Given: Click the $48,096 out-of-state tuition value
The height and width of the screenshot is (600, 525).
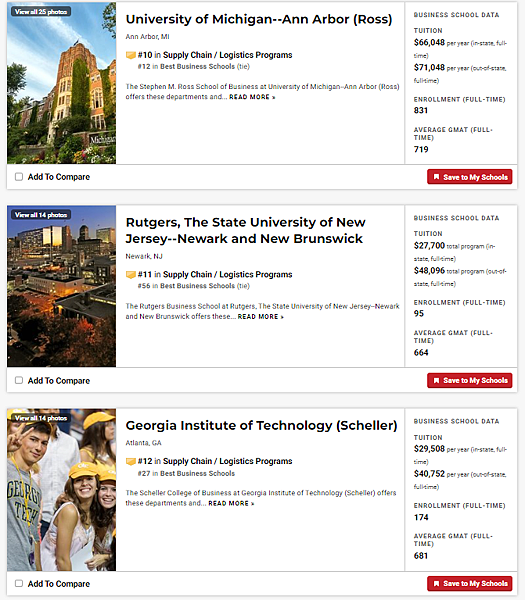Looking at the screenshot, I should (x=429, y=271).
